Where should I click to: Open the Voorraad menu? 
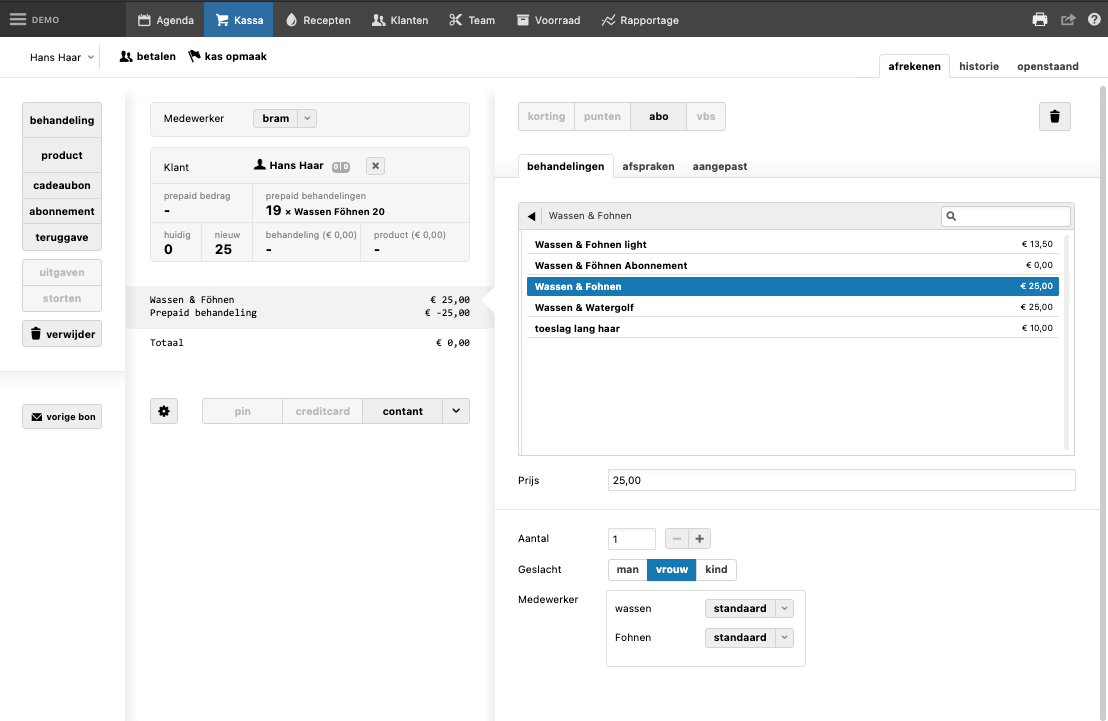pyautogui.click(x=548, y=19)
